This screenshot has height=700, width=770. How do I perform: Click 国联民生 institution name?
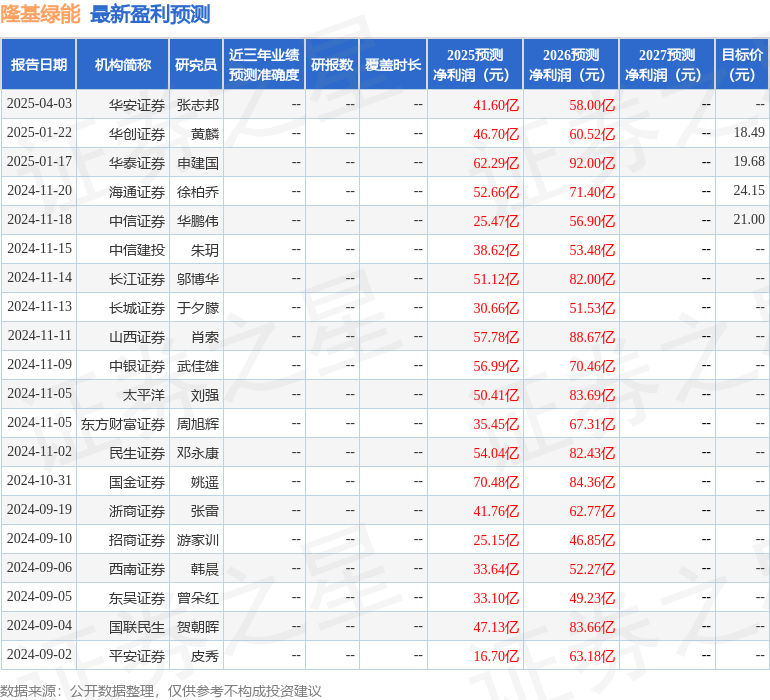(137, 627)
